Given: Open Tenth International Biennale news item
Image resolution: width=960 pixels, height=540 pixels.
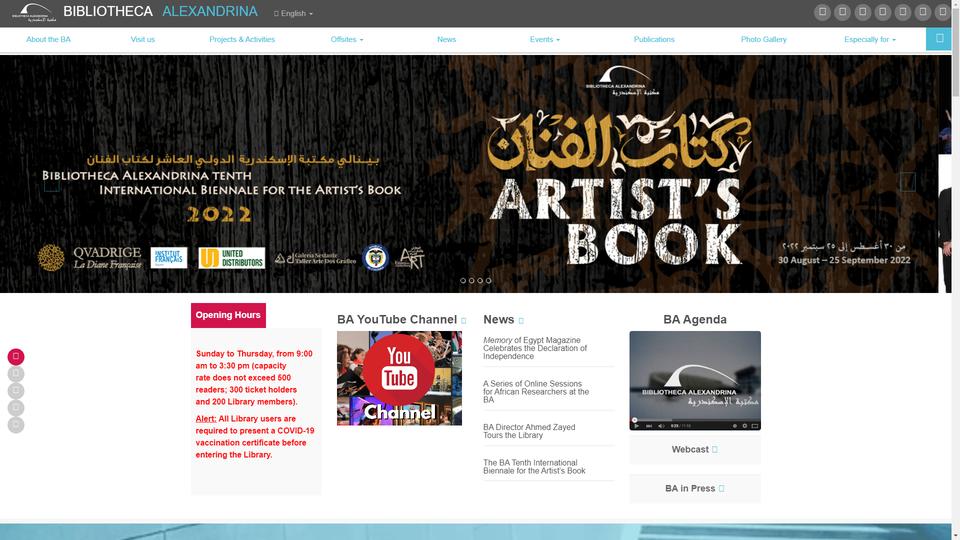Looking at the screenshot, I should tap(534, 467).
